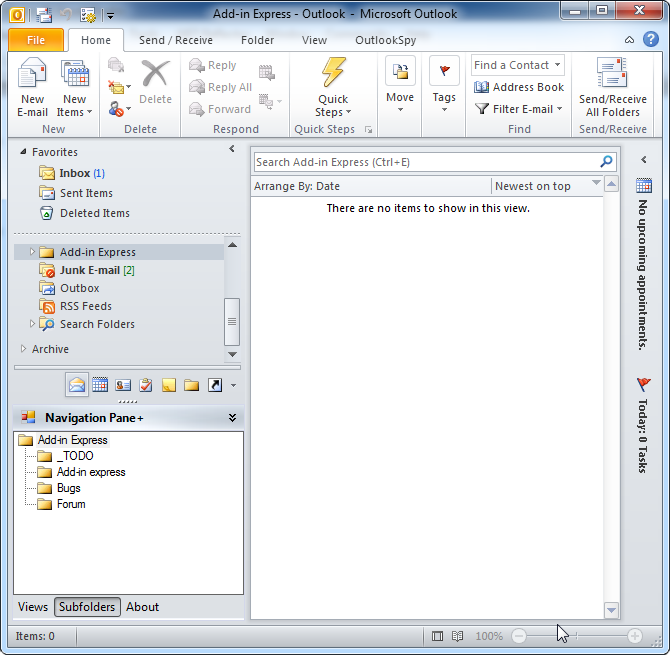
Task: Open the Shortcuts view icon
Action: (215, 385)
